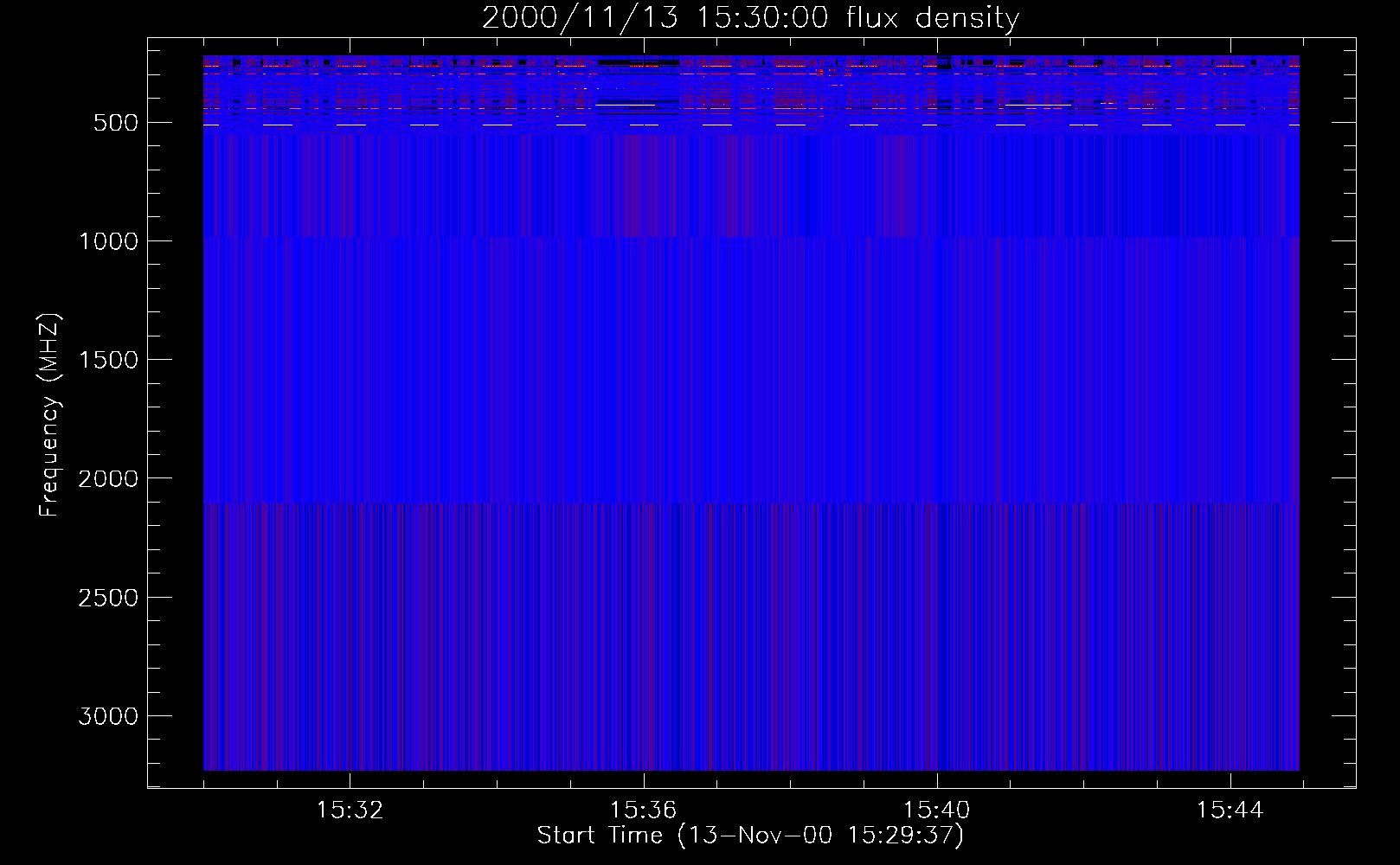Click the 2000 frequency tick label

[x=108, y=478]
